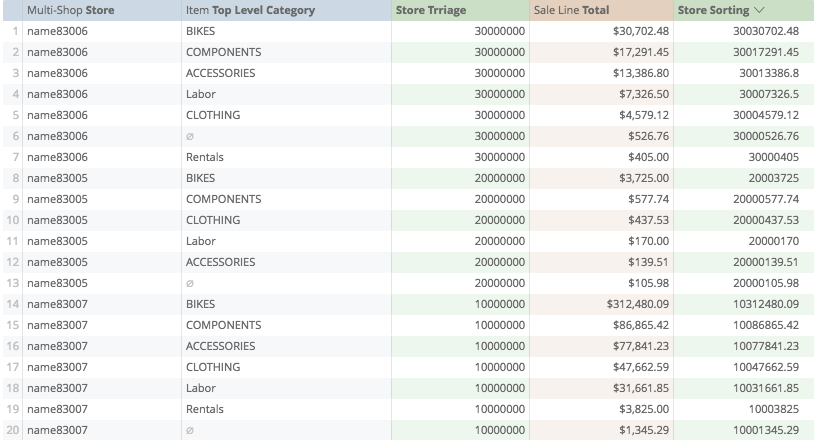The height and width of the screenshot is (440, 815).
Task: Select CLOTHING category in row 17
Action: click(x=213, y=367)
